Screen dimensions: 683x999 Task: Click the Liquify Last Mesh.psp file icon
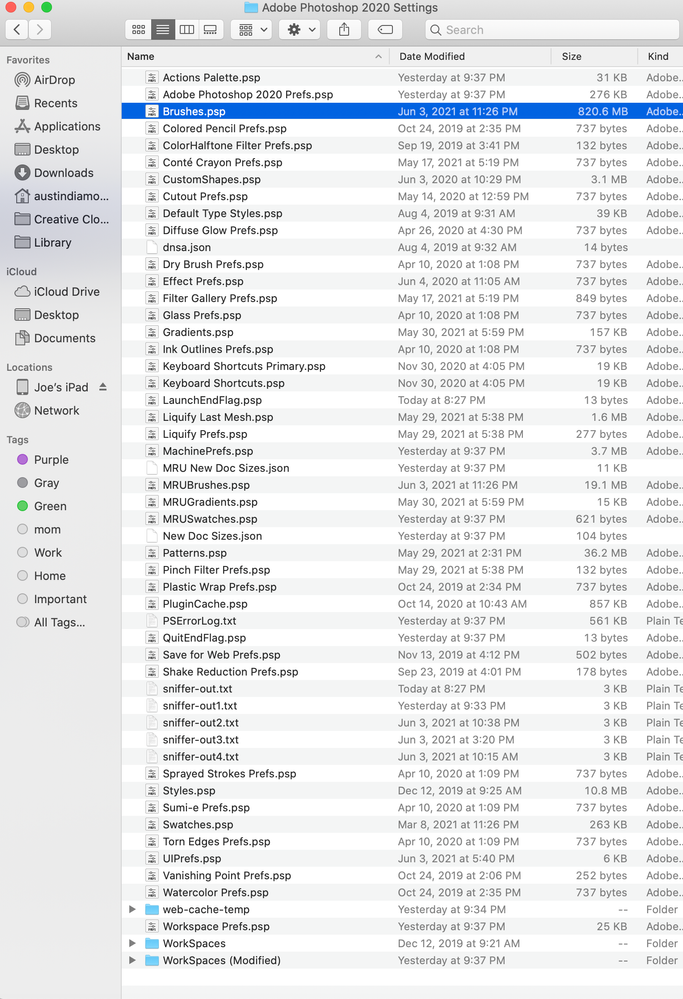[x=152, y=417]
